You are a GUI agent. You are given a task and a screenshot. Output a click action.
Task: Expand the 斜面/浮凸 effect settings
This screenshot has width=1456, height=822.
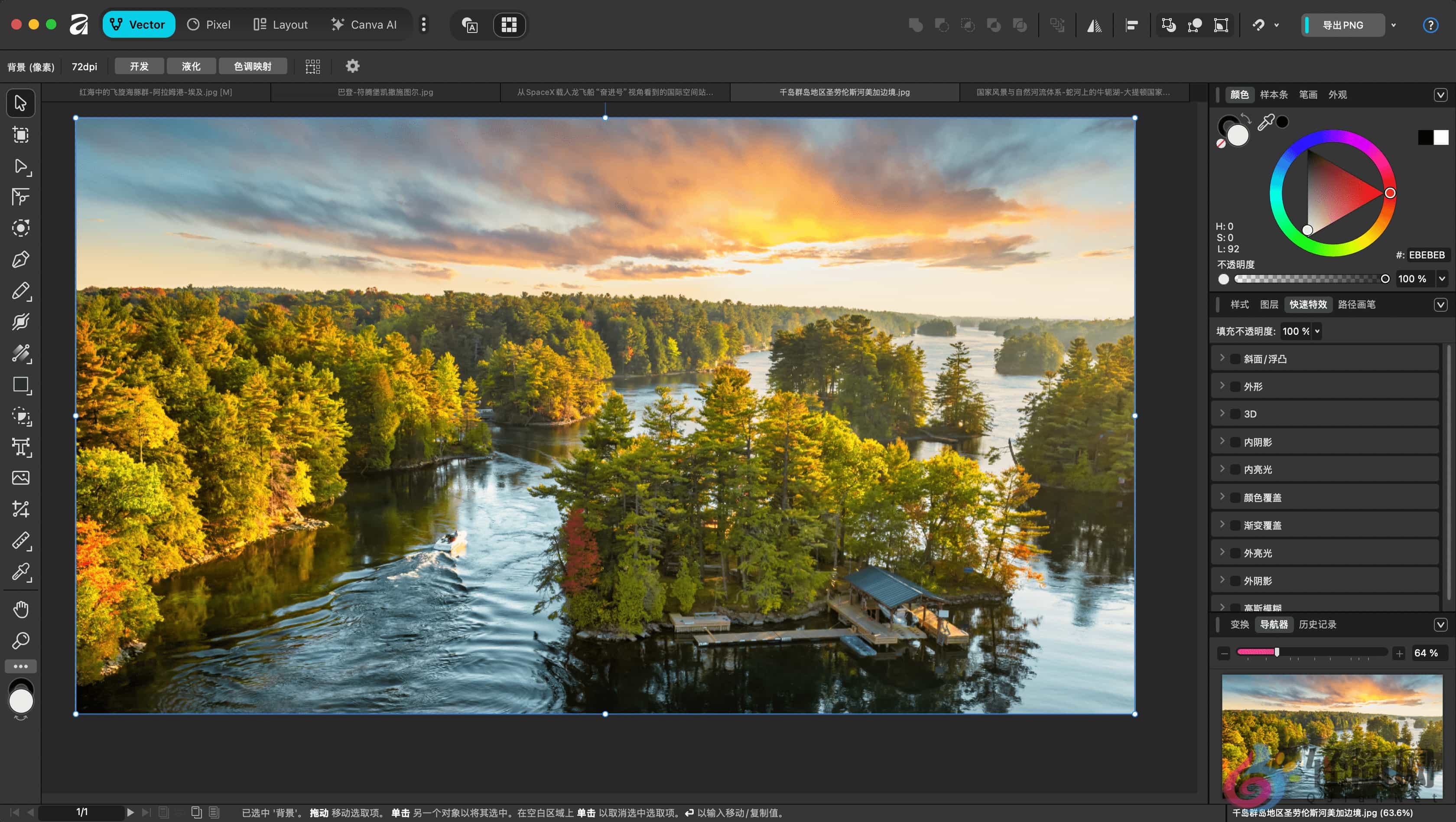pos(1222,359)
